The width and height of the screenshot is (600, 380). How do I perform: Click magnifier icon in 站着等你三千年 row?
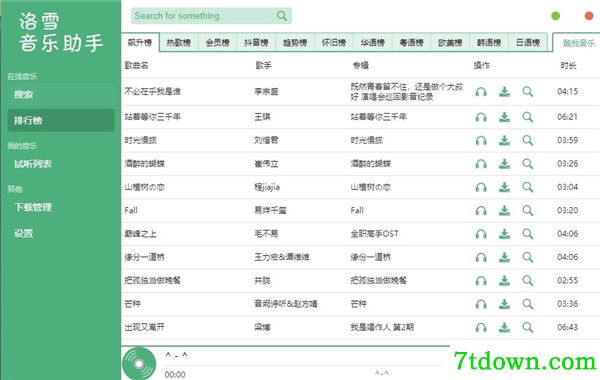[528, 117]
